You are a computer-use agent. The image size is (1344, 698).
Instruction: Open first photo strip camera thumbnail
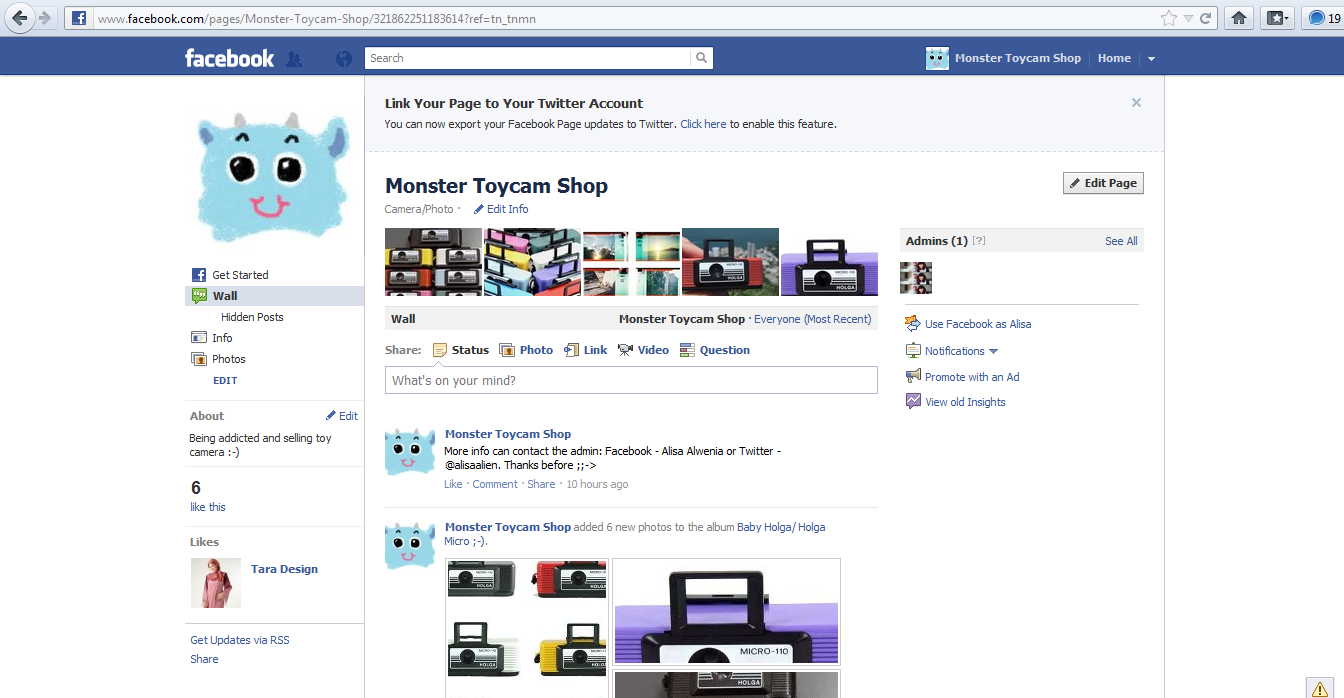[434, 262]
